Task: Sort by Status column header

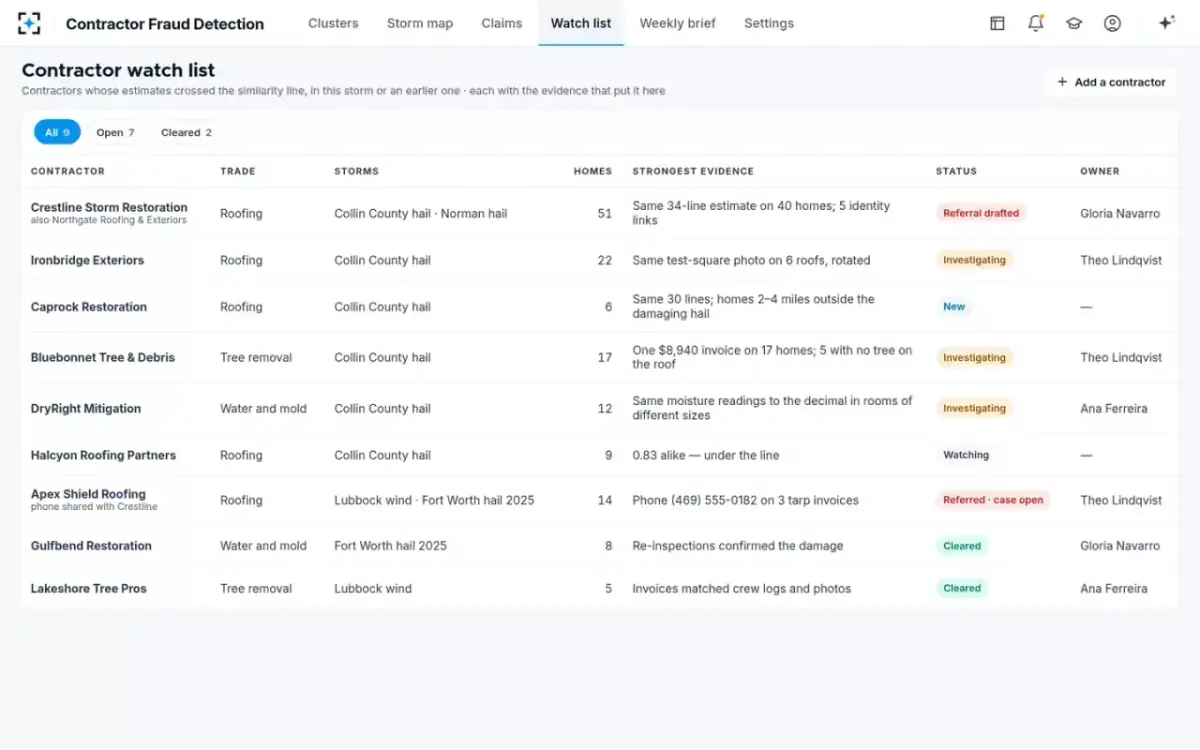Action: [956, 171]
